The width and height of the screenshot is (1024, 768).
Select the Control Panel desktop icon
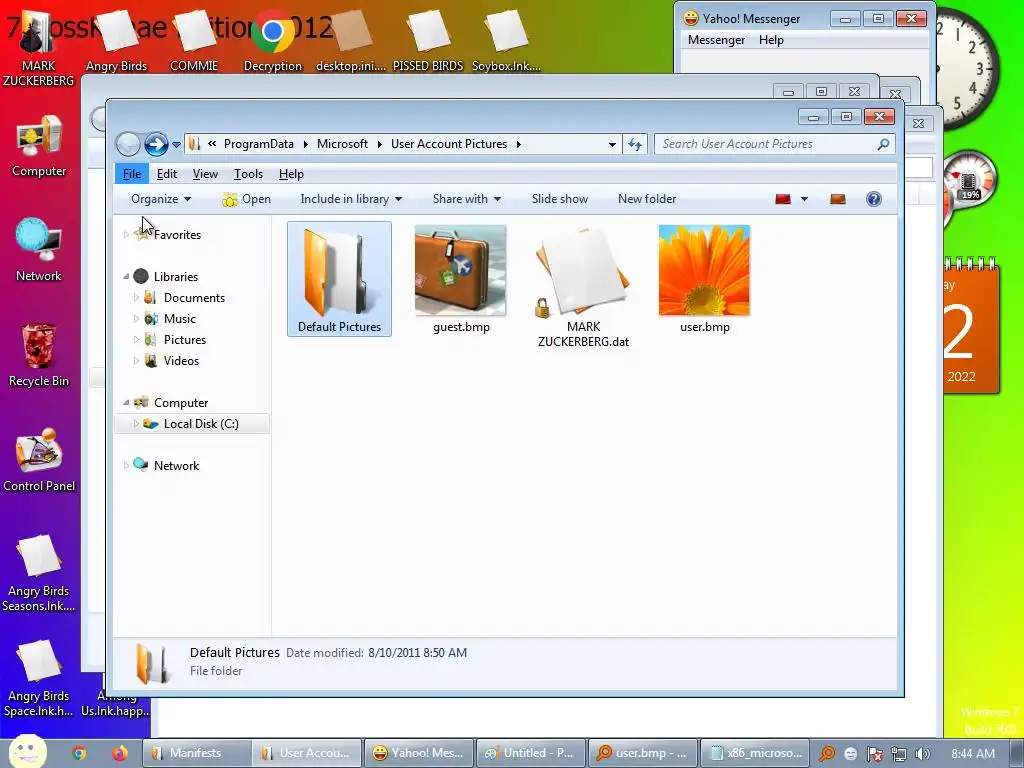pos(39,460)
